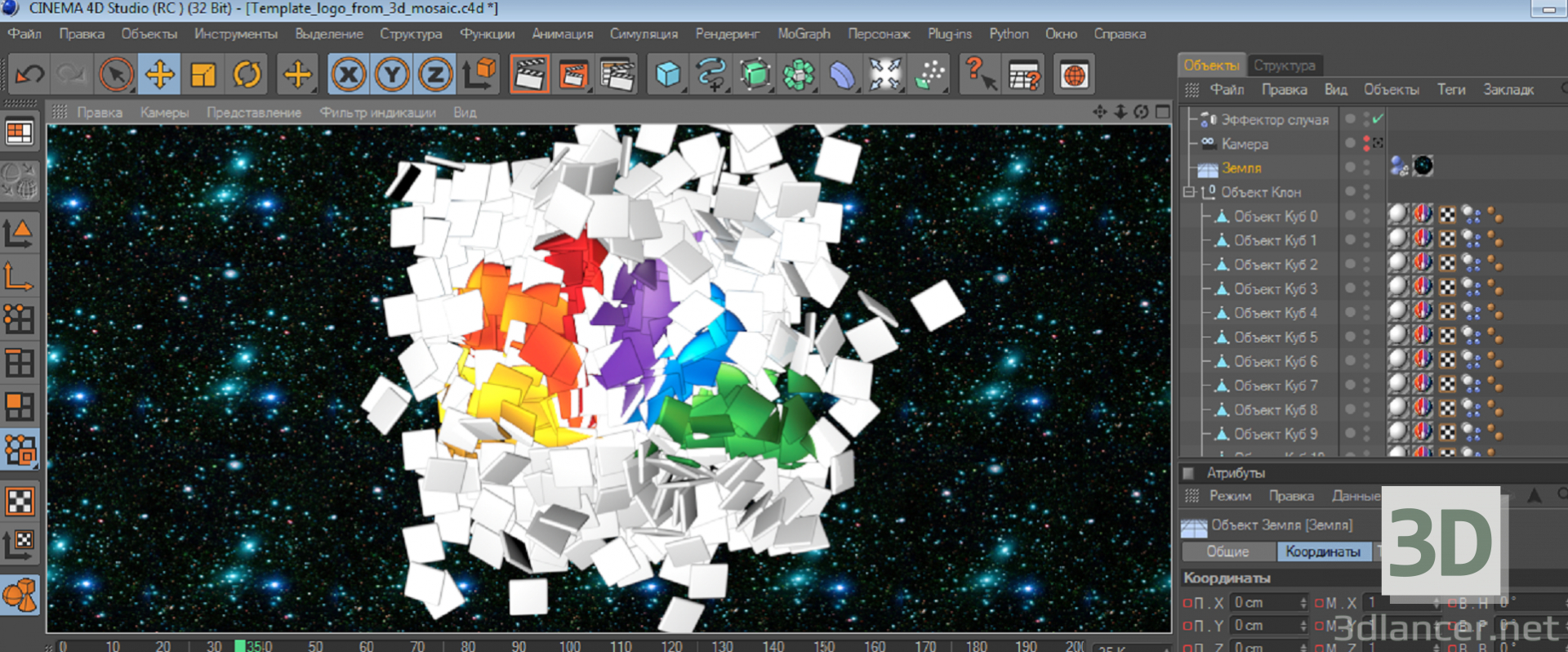Click timeline frame 100 marker
Screen dimensions: 1568x652
[x=569, y=645]
